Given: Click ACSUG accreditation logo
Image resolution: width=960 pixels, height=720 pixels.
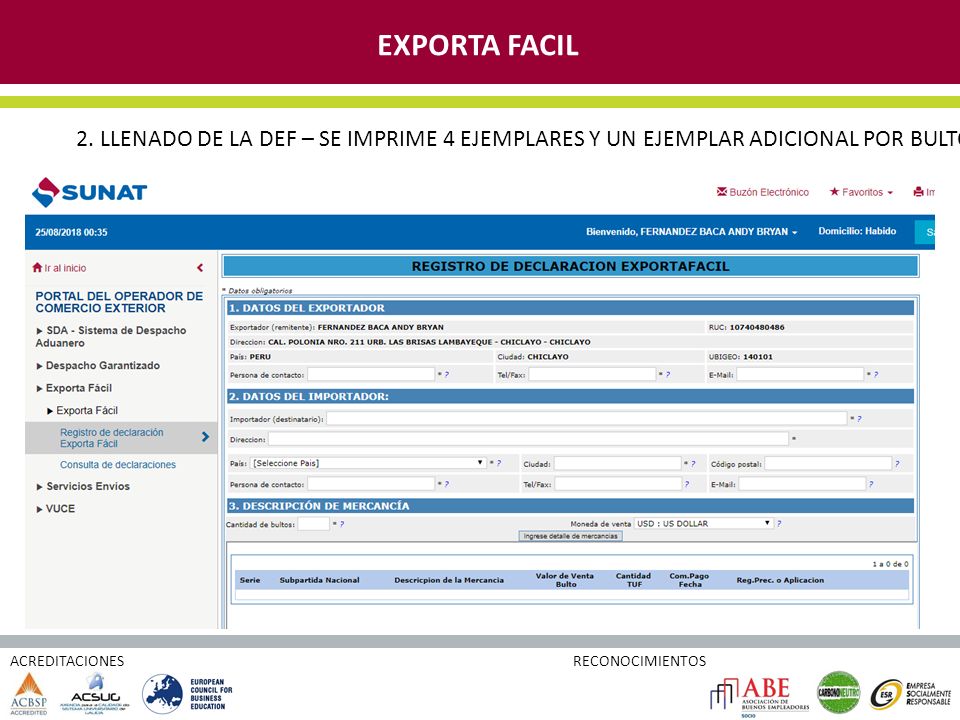Looking at the screenshot, I should [95, 694].
